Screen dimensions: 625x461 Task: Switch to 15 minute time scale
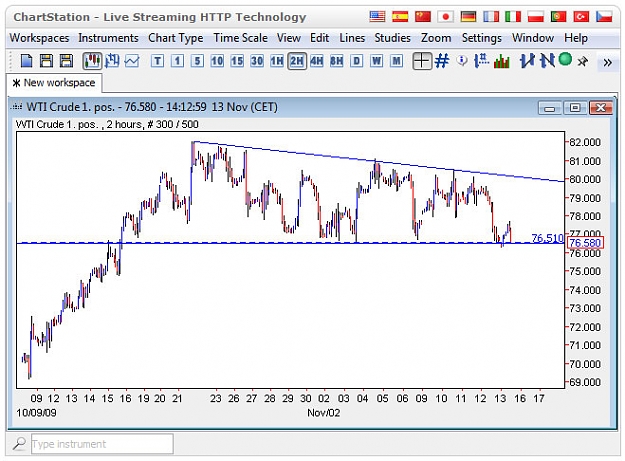point(237,61)
